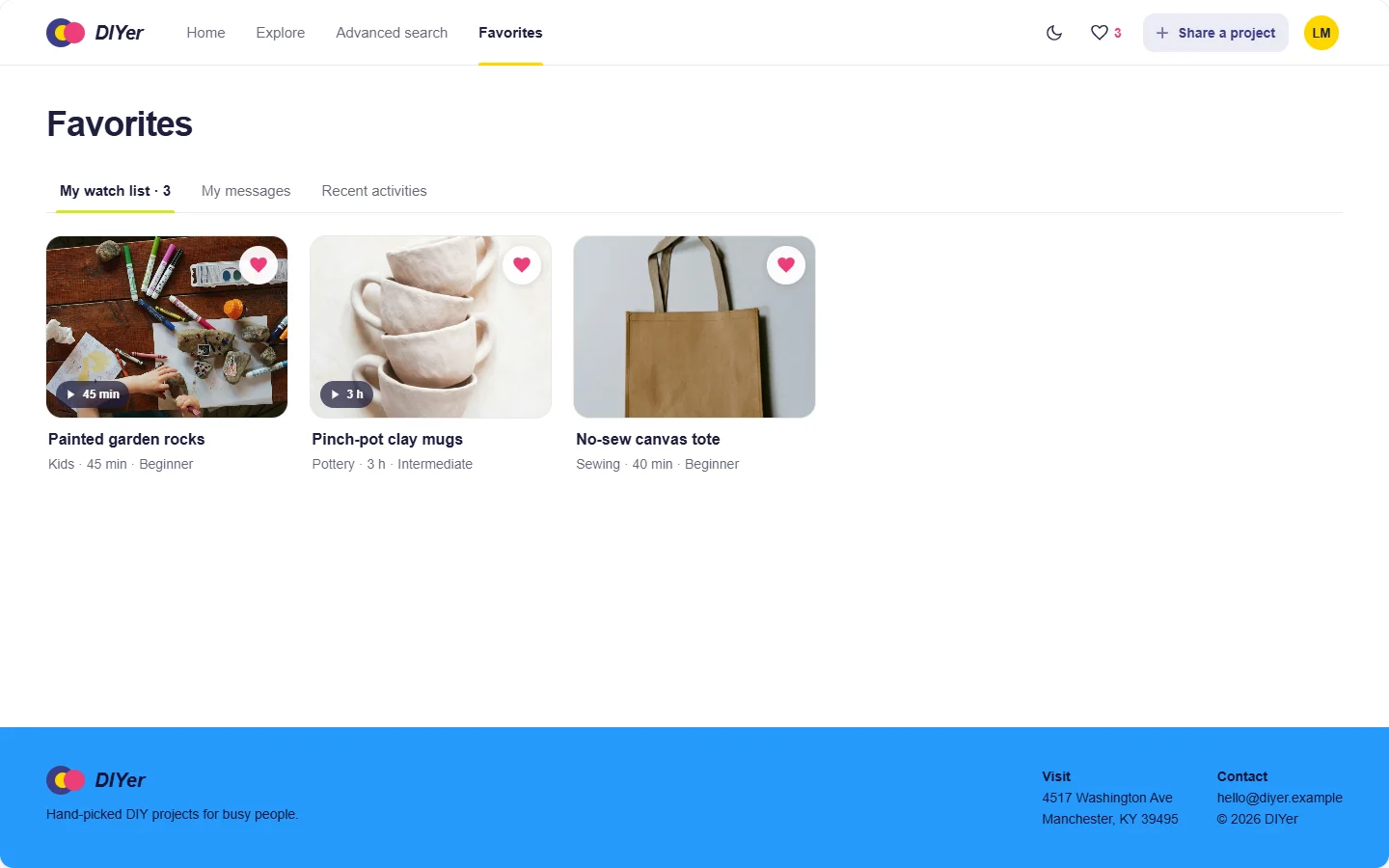Open the Painted garden rocks thumbnail
The width and height of the screenshot is (1389, 868).
tap(167, 327)
